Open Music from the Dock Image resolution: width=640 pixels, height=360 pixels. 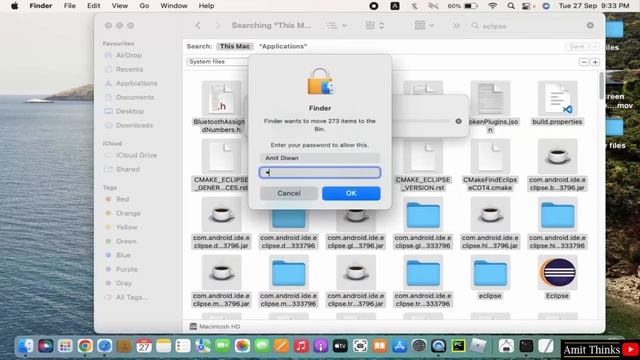click(x=301, y=346)
